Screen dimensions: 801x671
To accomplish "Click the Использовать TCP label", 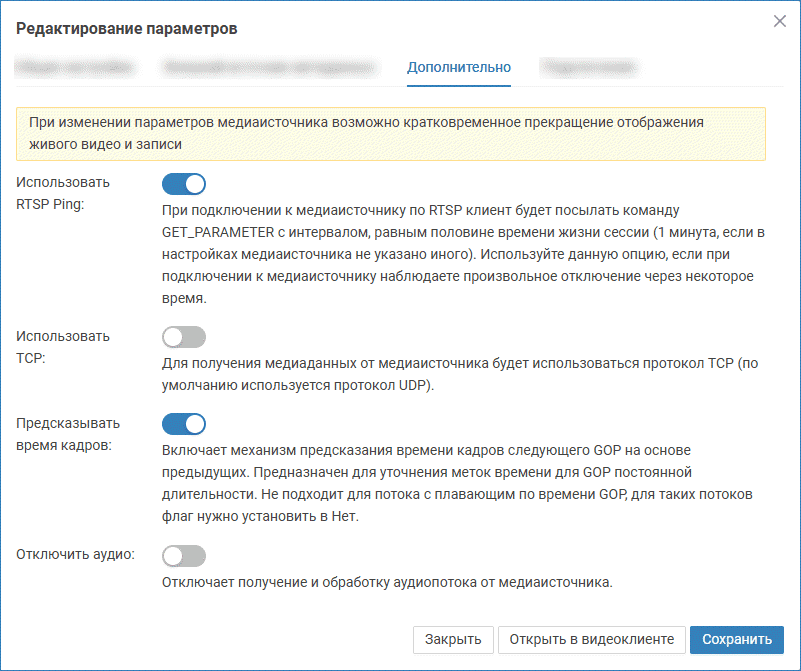I will click(x=64, y=346).
